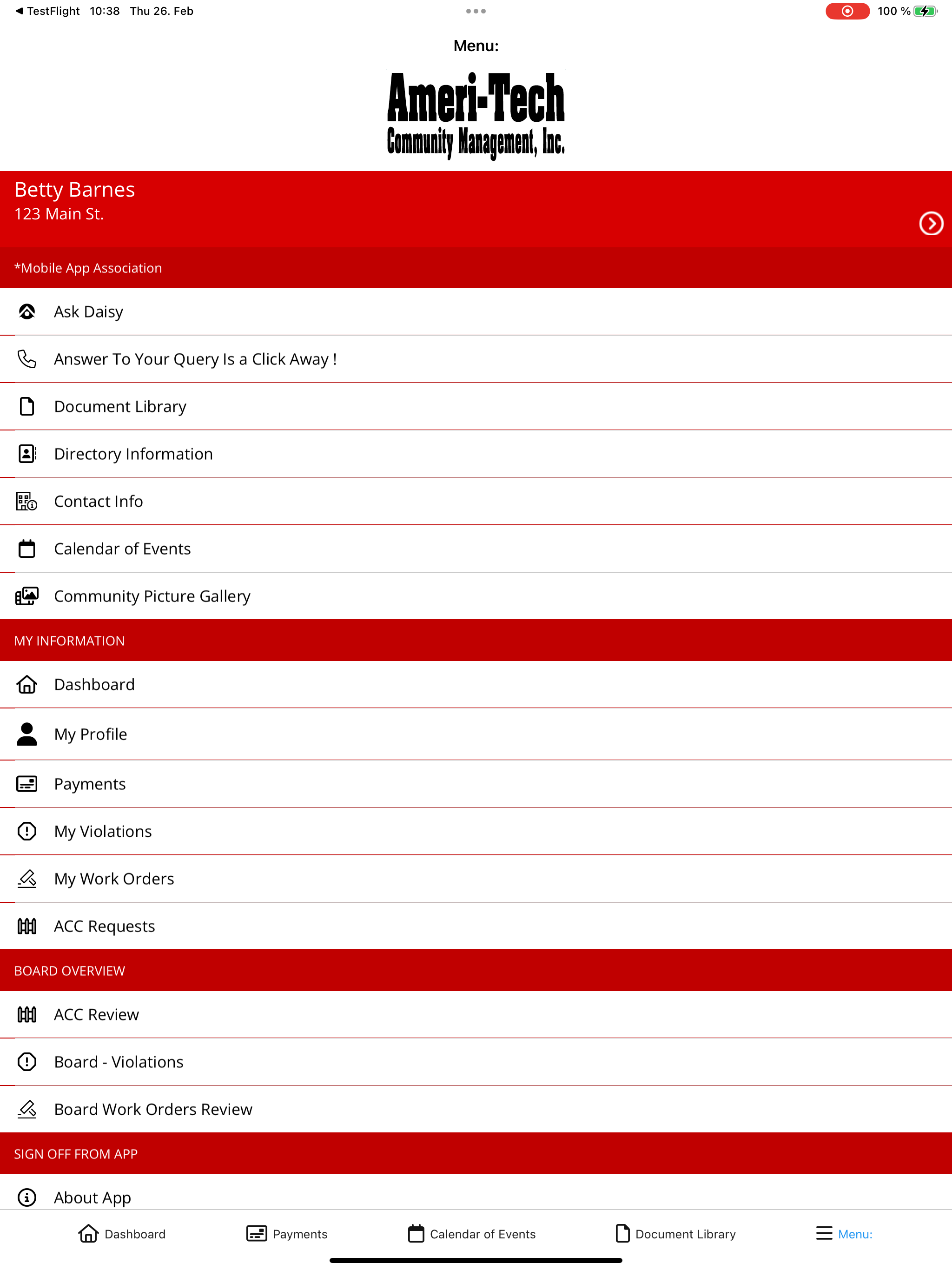
Task: Tap the building info icon for Contact Info
Action: click(x=27, y=501)
